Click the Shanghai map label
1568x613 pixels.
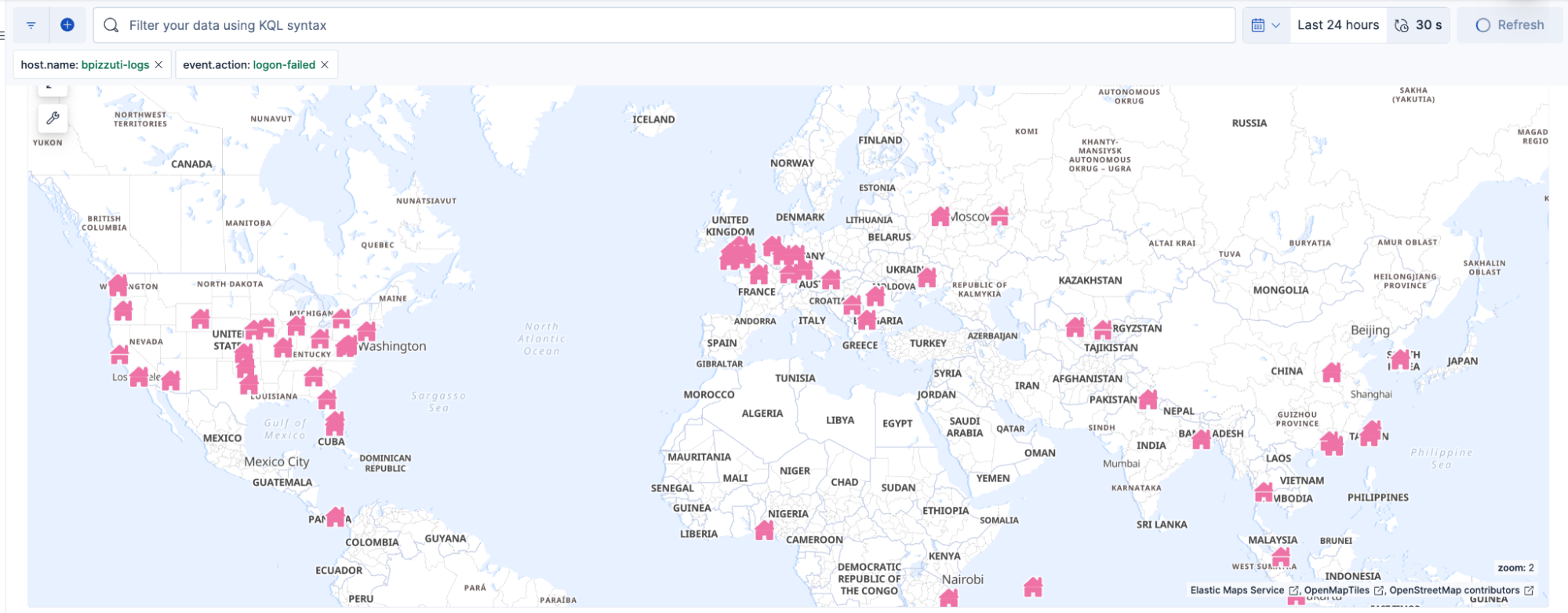pos(1371,394)
